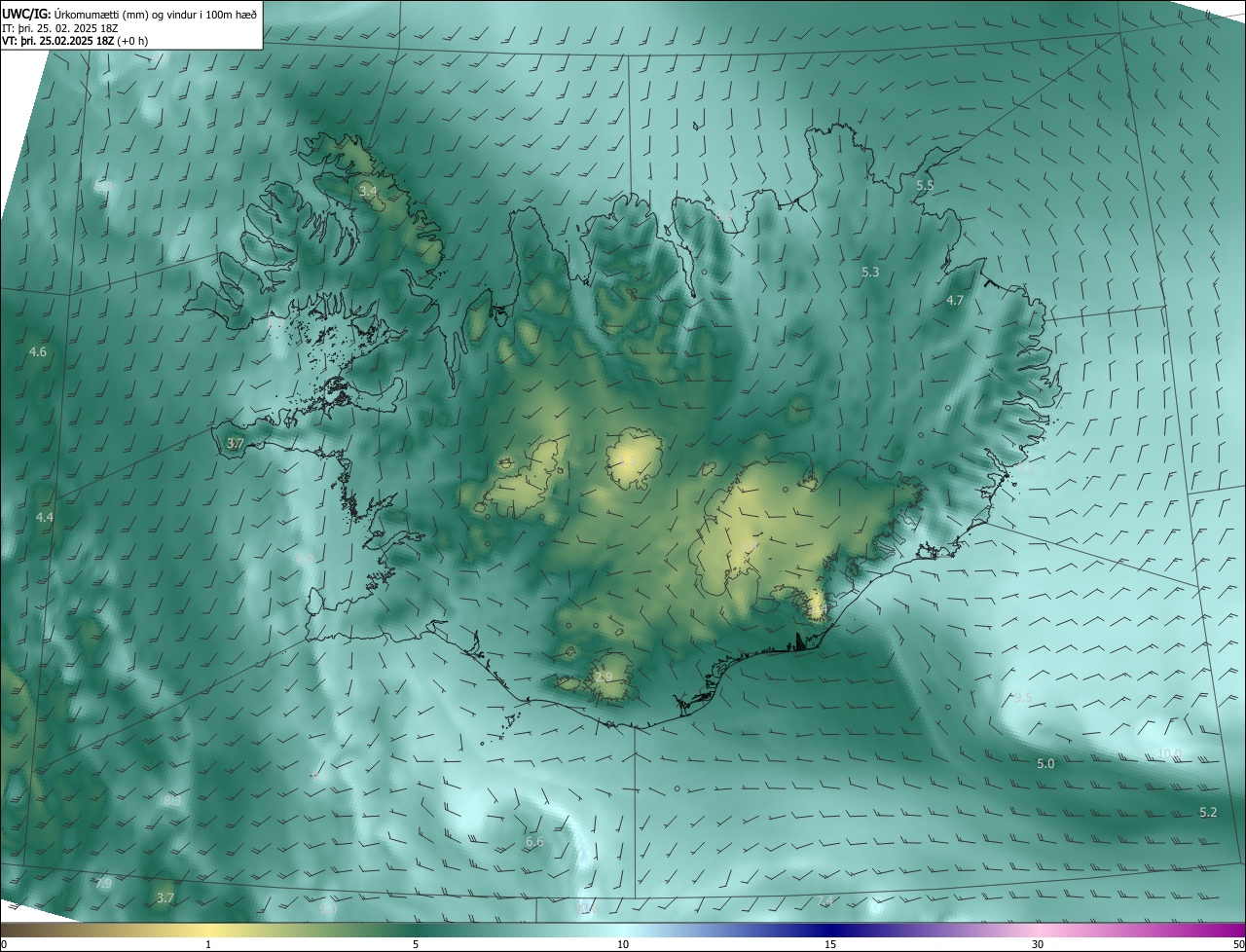The image size is (1246, 952).
Task: Click the '1' label on the colour scale
Action: point(208,945)
